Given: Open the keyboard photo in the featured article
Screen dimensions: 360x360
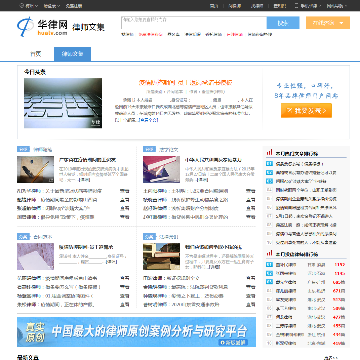Looking at the screenshot, I should click(63, 103).
